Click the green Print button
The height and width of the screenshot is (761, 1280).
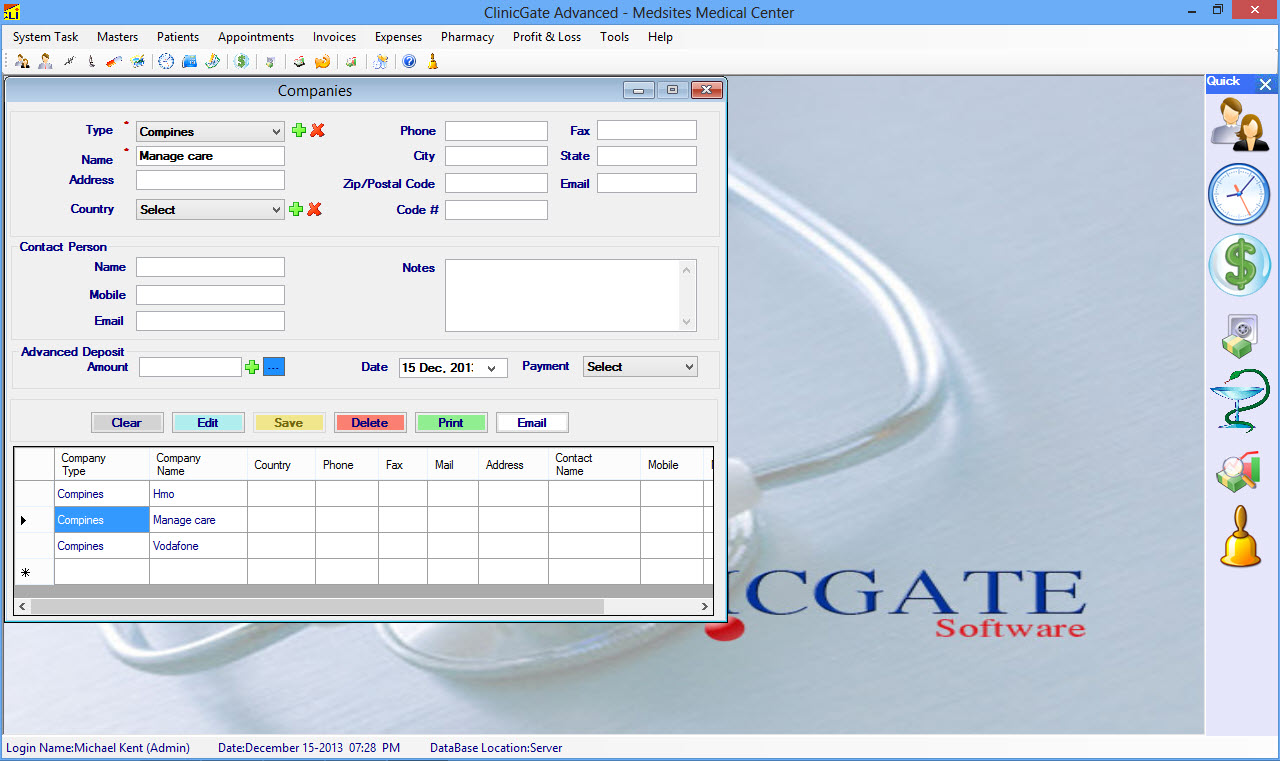(451, 423)
